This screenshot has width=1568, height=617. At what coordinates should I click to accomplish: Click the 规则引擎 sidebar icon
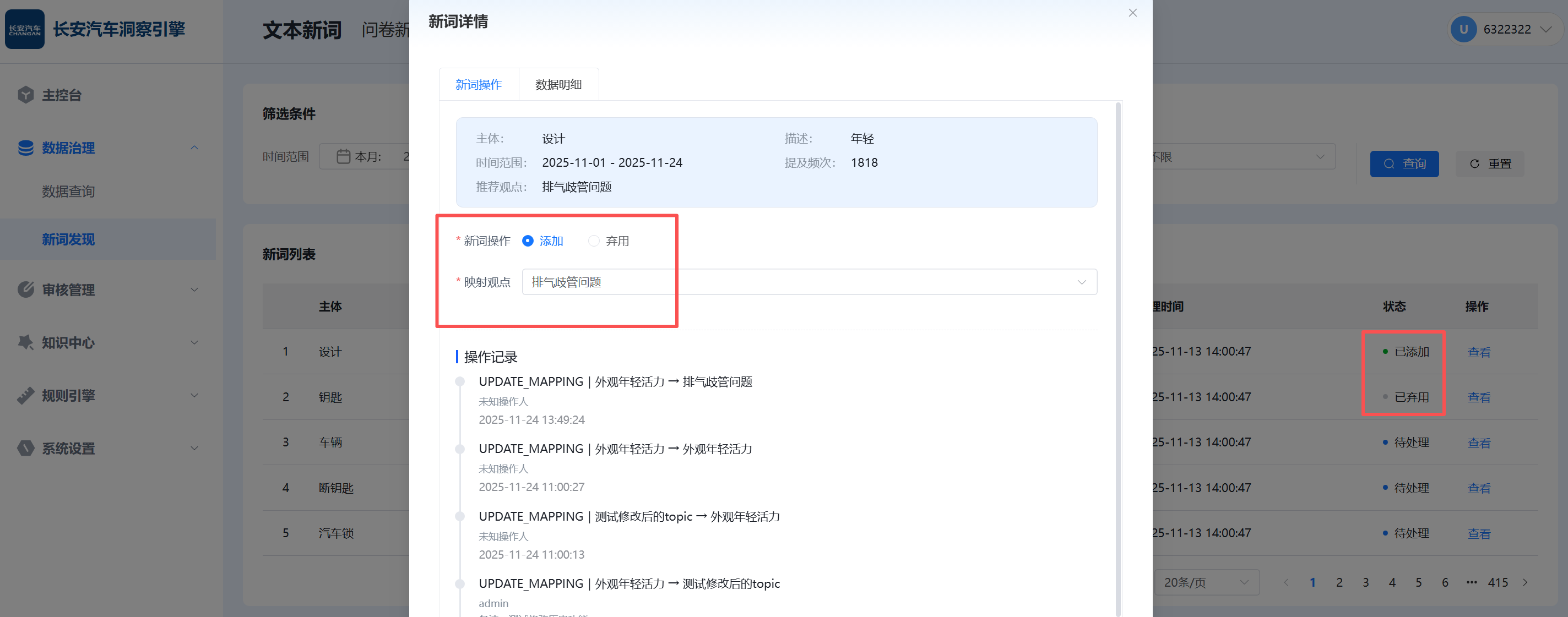pos(25,396)
